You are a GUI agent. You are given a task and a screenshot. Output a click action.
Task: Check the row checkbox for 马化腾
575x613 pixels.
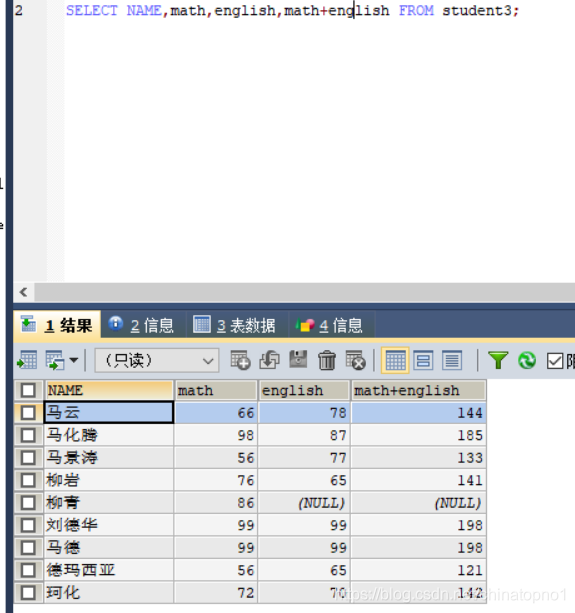point(28,435)
